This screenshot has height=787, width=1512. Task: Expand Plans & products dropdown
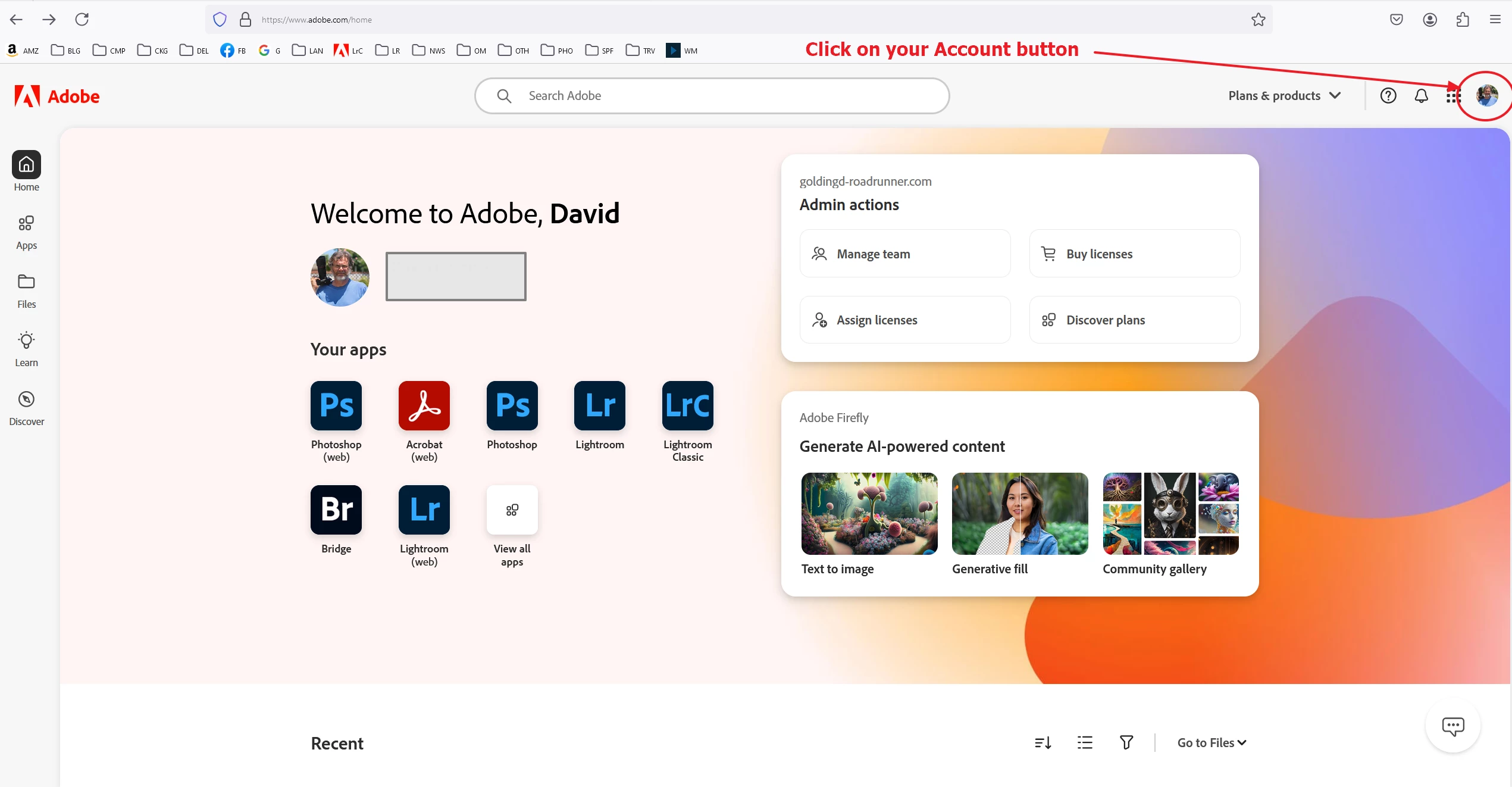[x=1284, y=96]
